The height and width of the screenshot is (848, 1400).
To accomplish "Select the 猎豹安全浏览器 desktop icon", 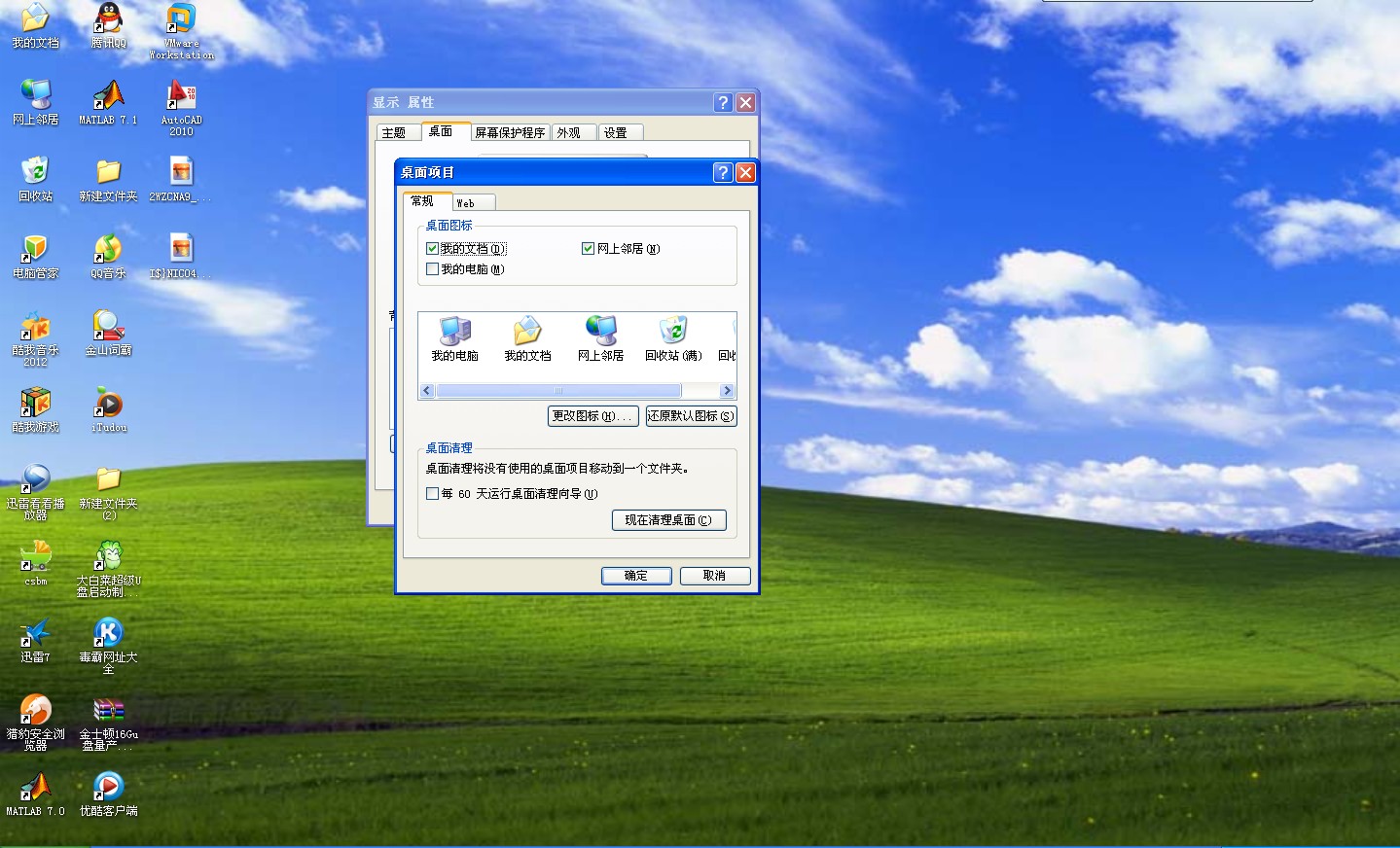I will (x=35, y=723).
